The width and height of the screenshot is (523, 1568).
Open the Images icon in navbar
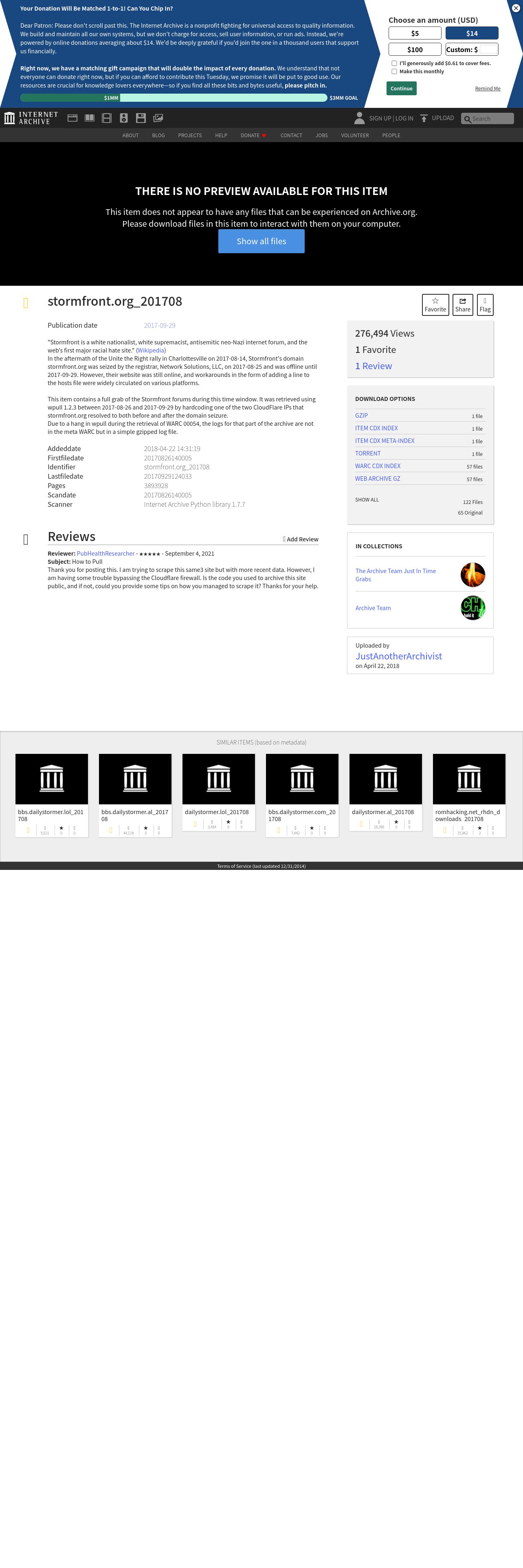coord(158,118)
